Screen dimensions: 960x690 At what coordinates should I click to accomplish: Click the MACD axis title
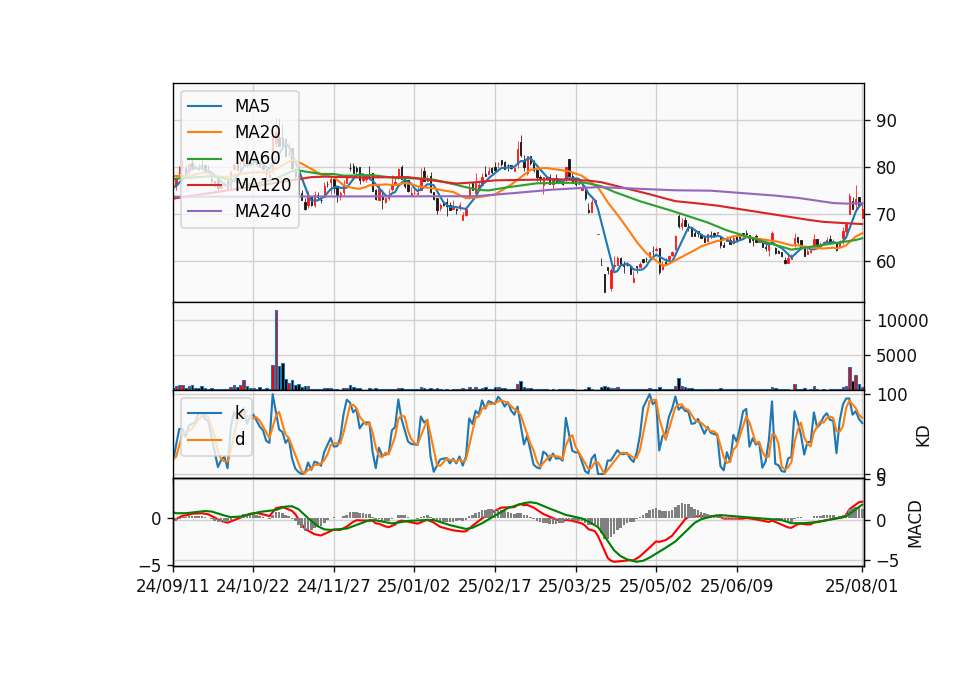click(x=915, y=524)
